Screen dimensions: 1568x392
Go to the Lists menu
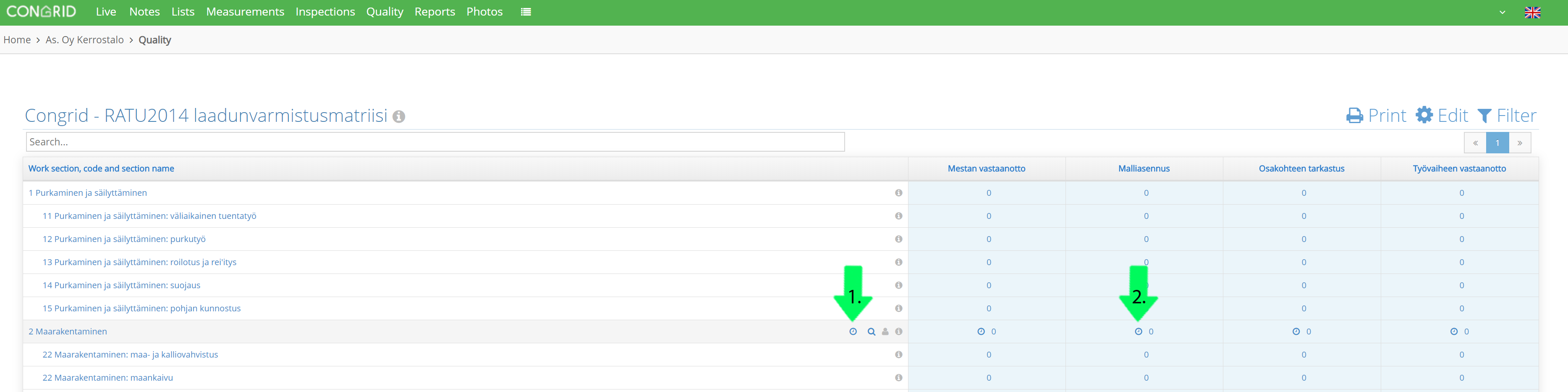coord(183,12)
